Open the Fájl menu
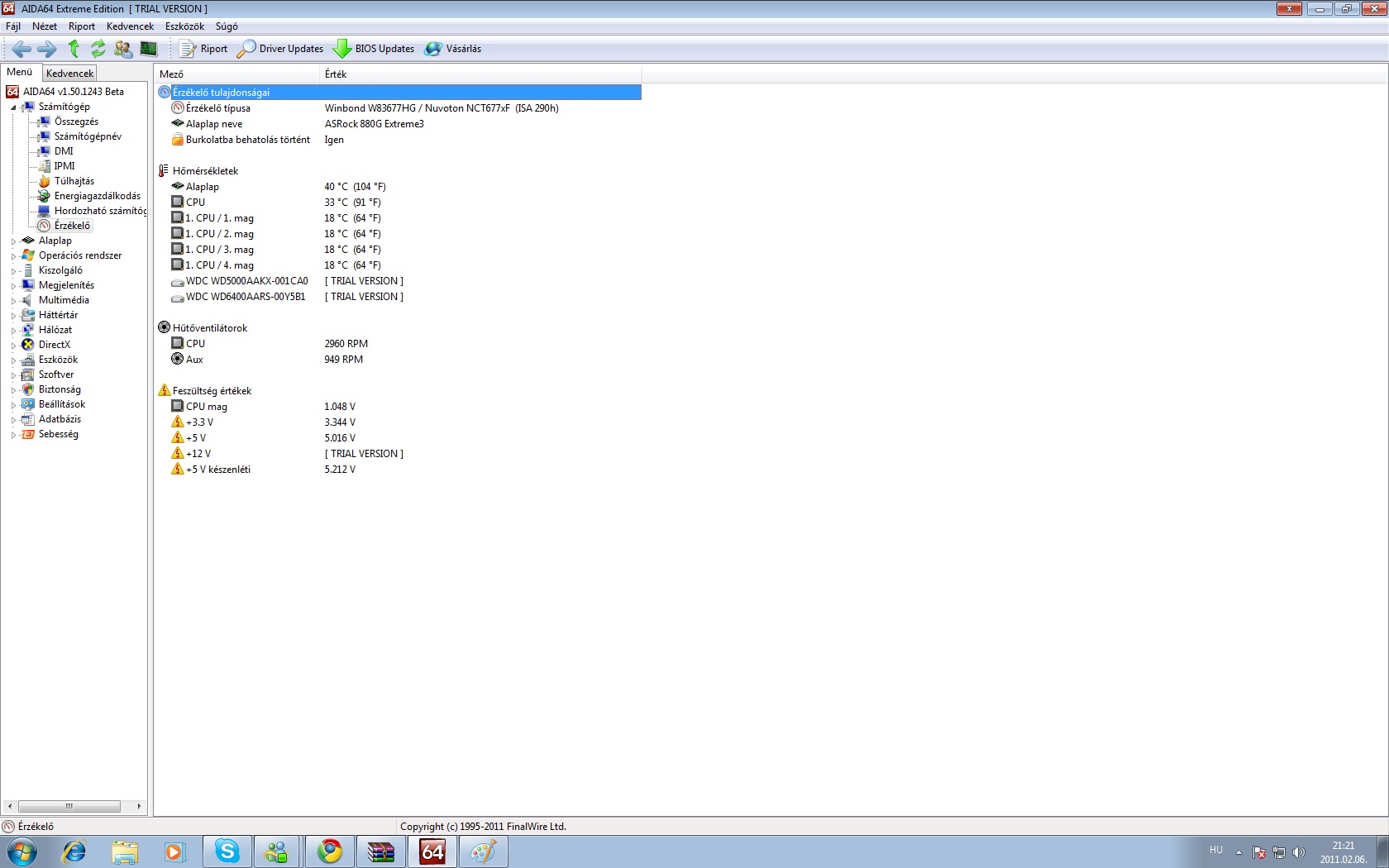 pos(13,26)
